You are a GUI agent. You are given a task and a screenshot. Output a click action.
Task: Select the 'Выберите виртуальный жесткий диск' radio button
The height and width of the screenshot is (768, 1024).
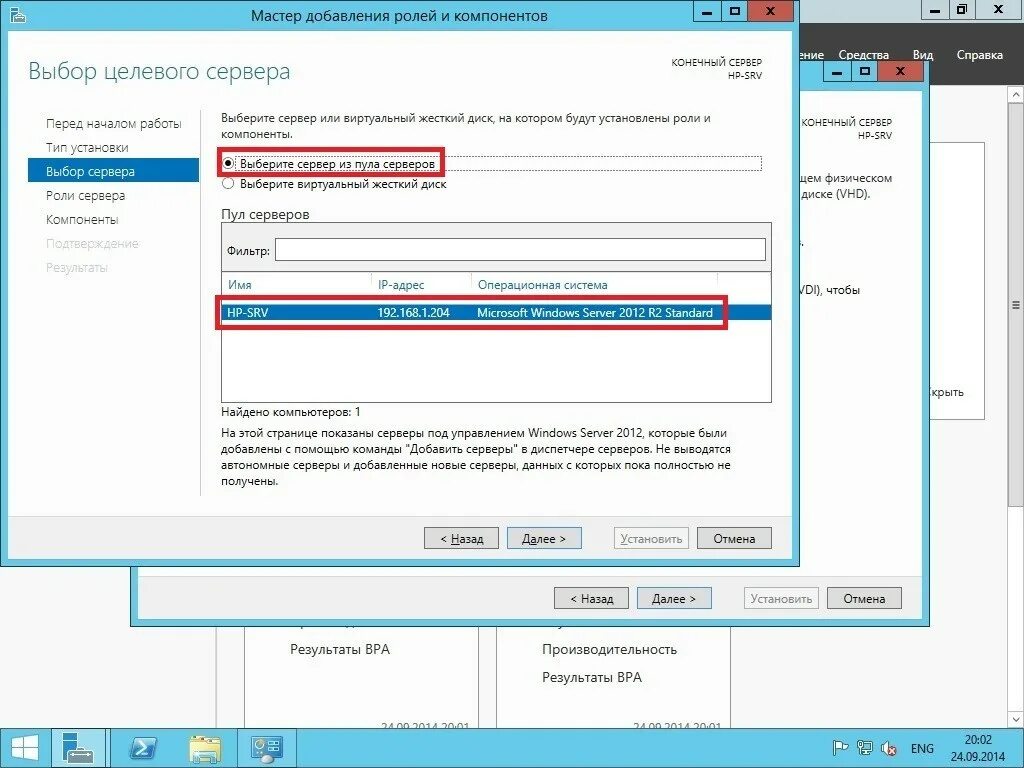click(x=228, y=184)
